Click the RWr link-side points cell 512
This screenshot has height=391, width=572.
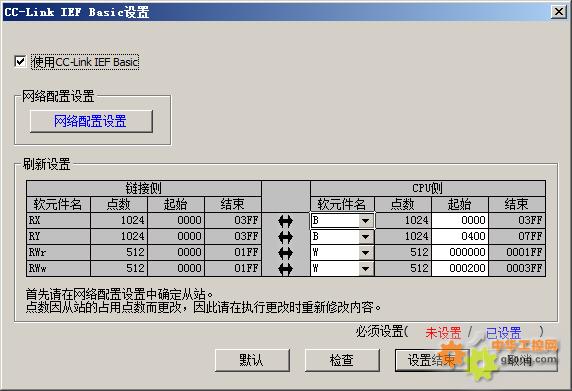119,252
